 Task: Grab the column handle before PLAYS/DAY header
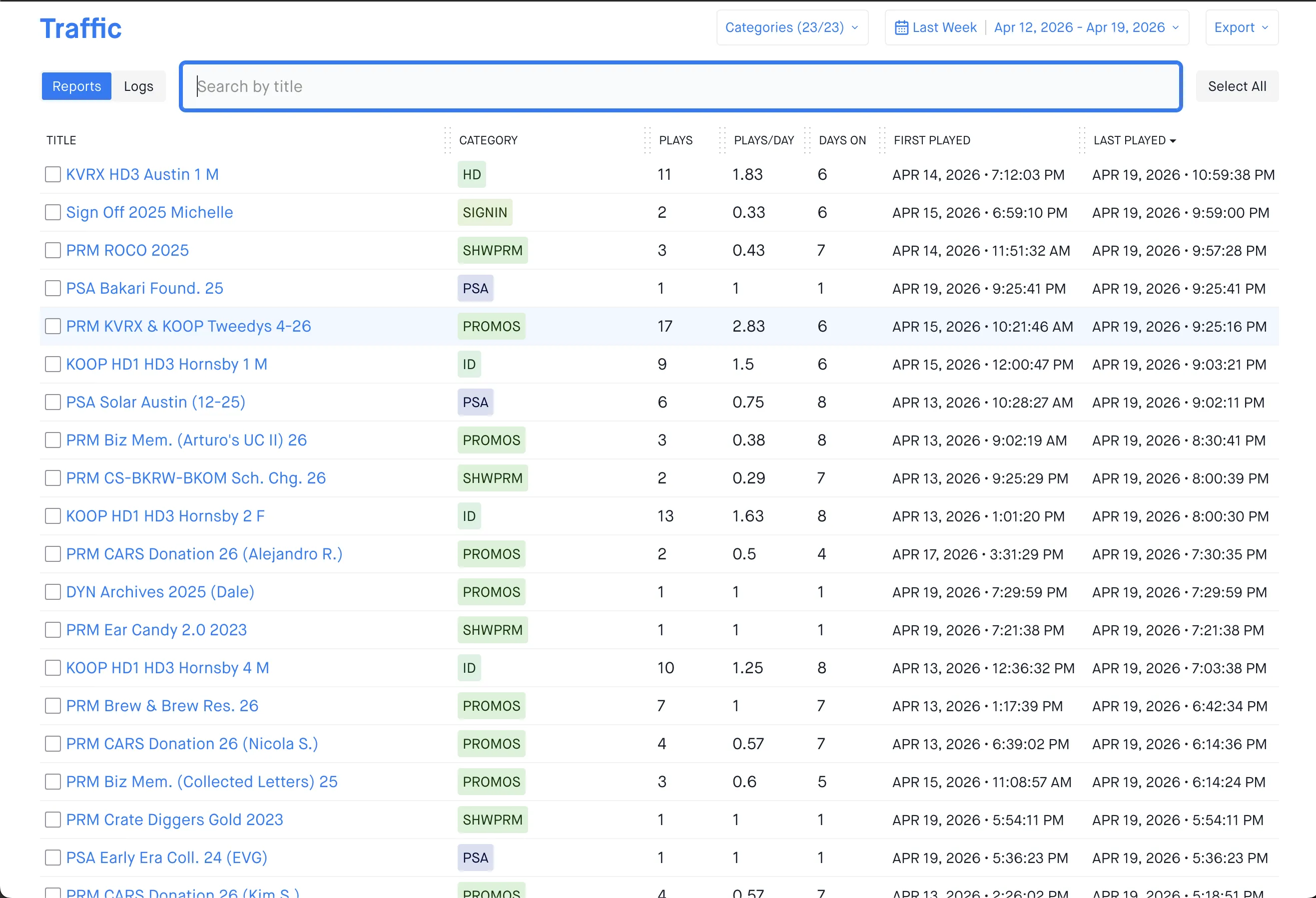[x=722, y=140]
